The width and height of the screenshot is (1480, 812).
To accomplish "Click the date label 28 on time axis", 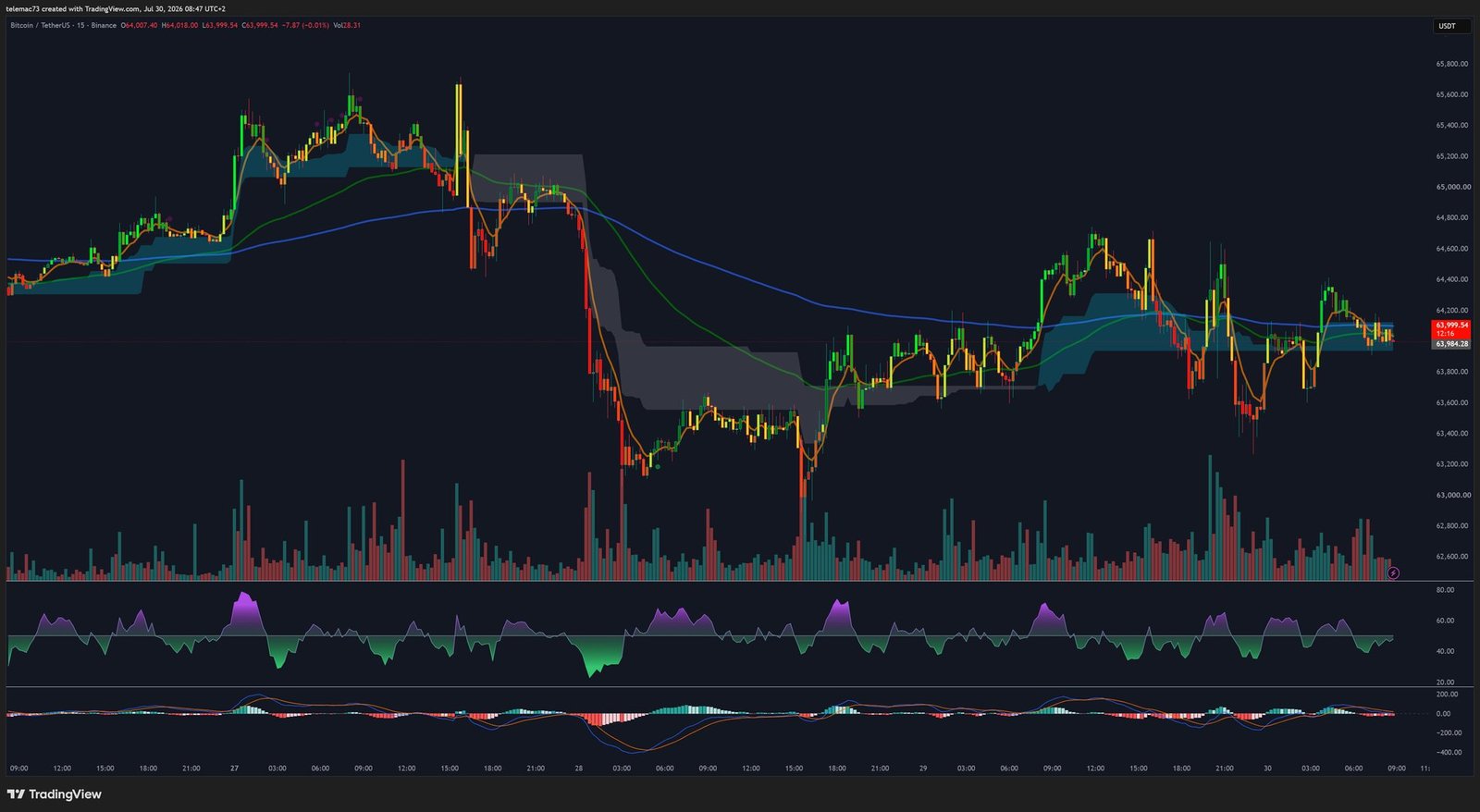I will 578,769.
